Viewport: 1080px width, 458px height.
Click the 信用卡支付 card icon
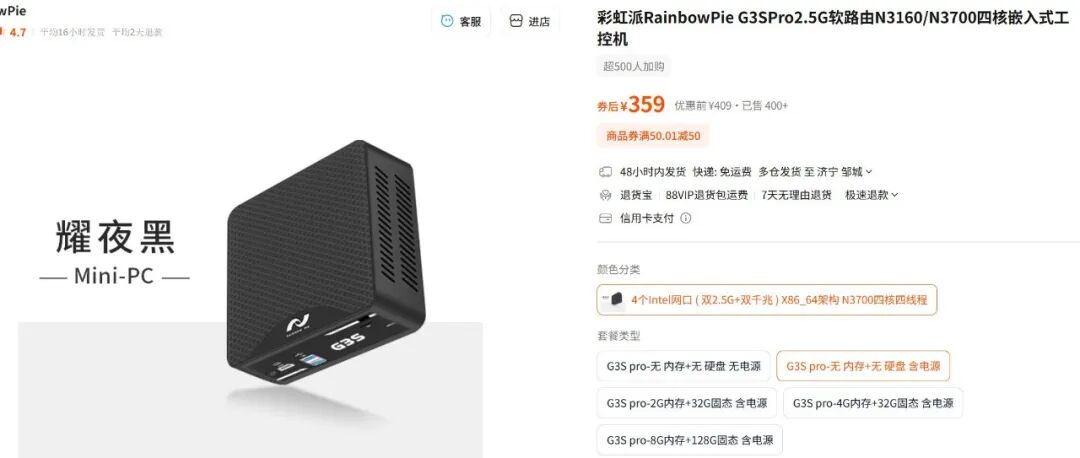605,218
